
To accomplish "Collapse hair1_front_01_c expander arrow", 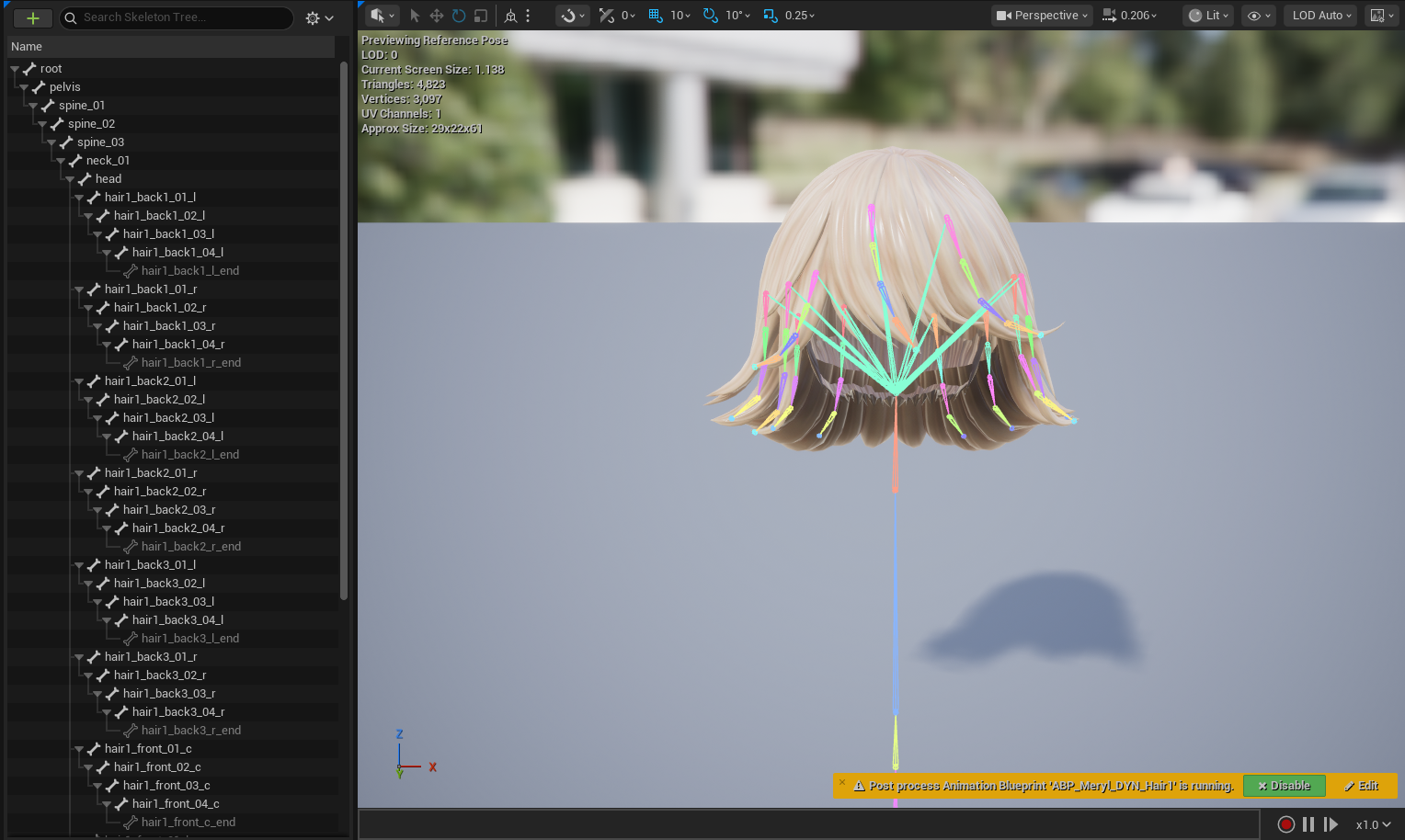I will tap(79, 749).
